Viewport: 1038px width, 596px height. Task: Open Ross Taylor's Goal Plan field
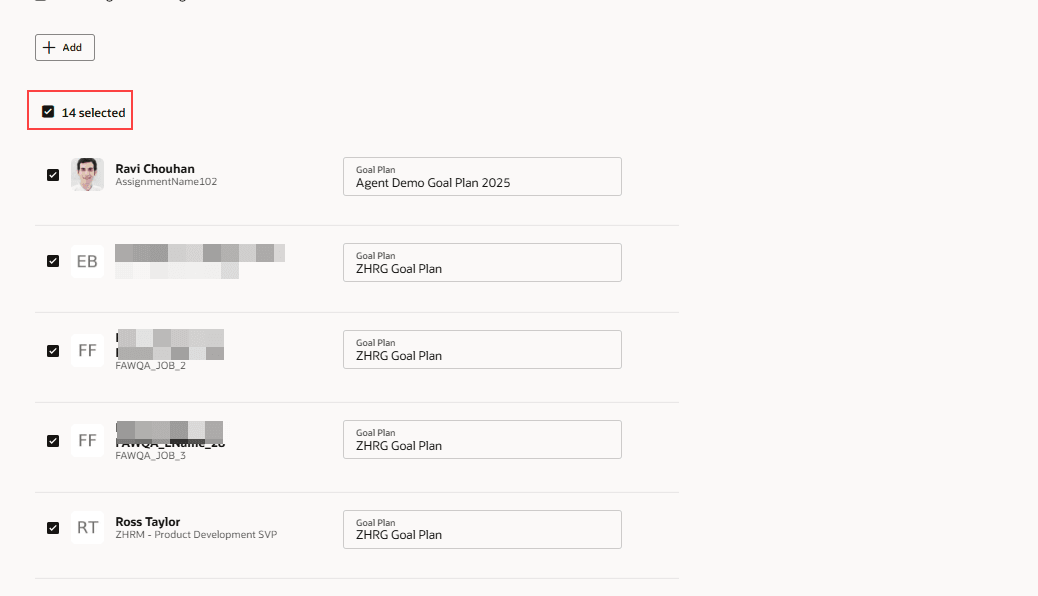point(482,529)
